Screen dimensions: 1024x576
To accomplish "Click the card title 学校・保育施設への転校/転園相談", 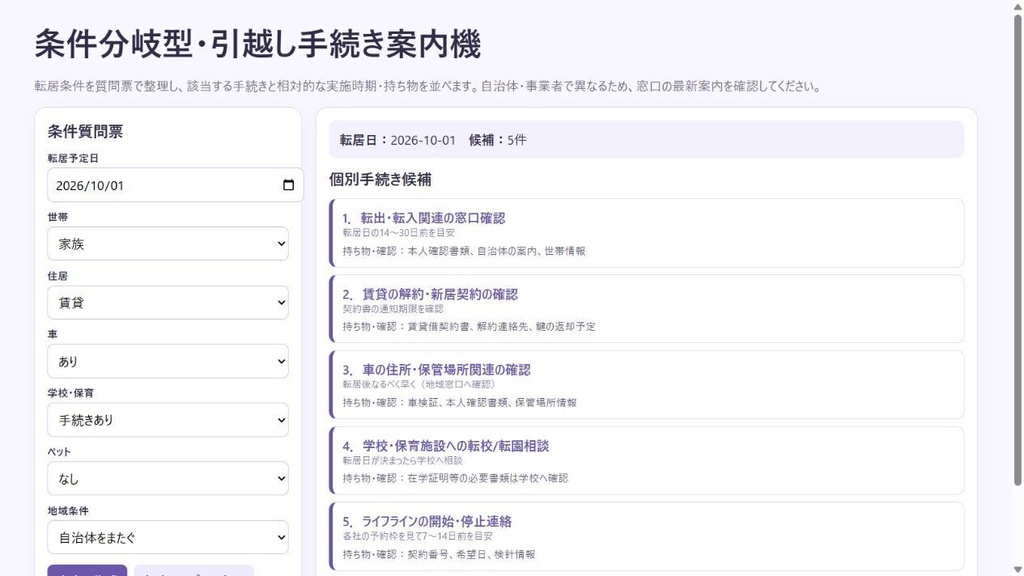I will pos(455,446).
